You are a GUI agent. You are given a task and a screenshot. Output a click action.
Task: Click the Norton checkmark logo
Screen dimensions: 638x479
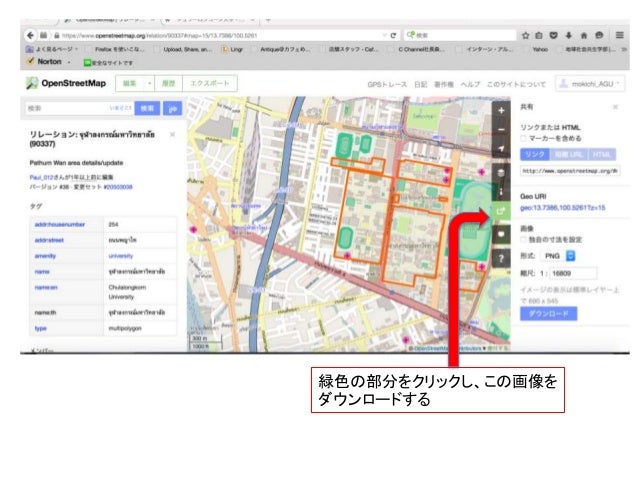(x=31, y=61)
